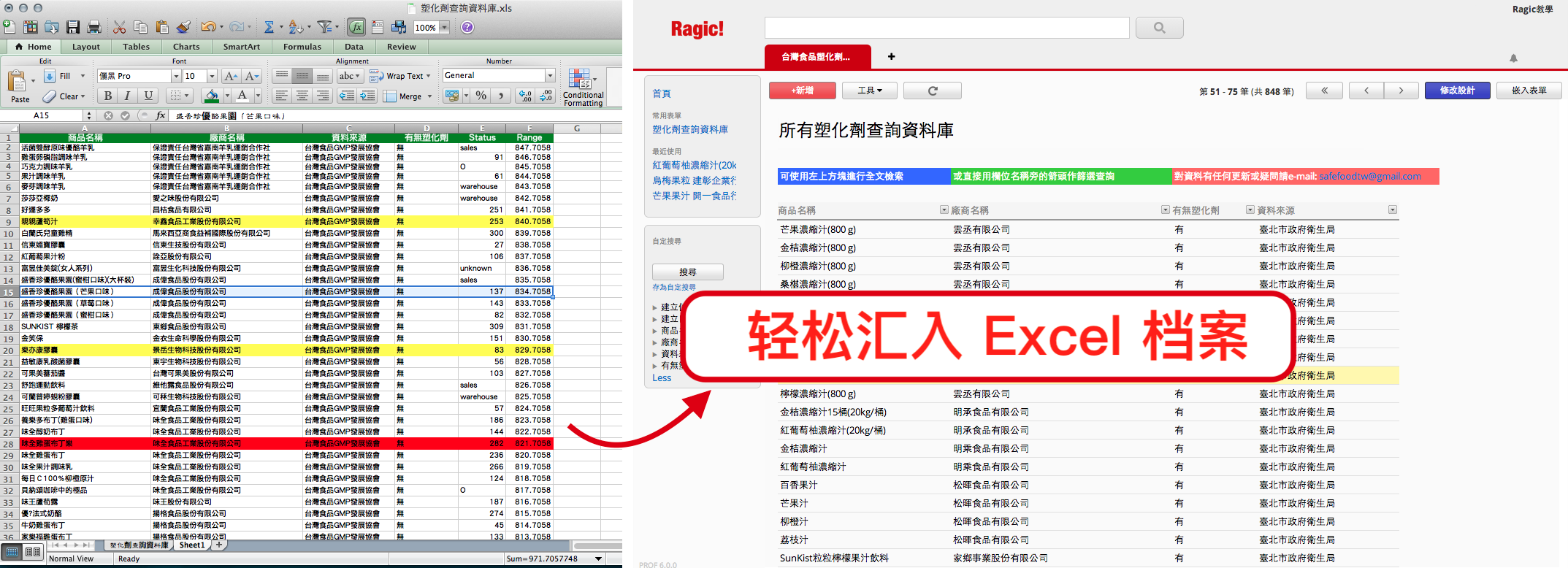The image size is (1568, 568).
Task: Click the Ragic search magnifier button
Action: 1159,28
